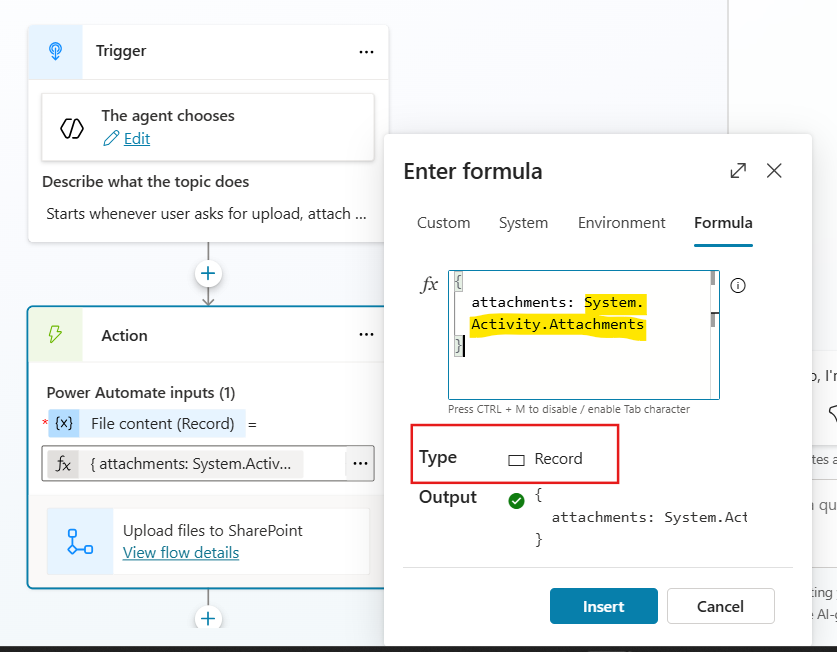Select the Trigger node's lightbulb plug icon
Image resolution: width=837 pixels, height=652 pixels.
tap(55, 51)
